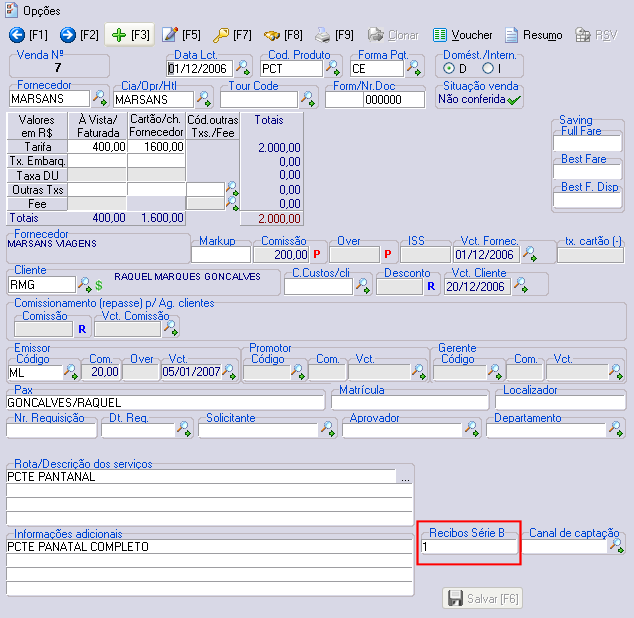Open lookup beside Solicitante field
634x618 pixels.
point(328,429)
